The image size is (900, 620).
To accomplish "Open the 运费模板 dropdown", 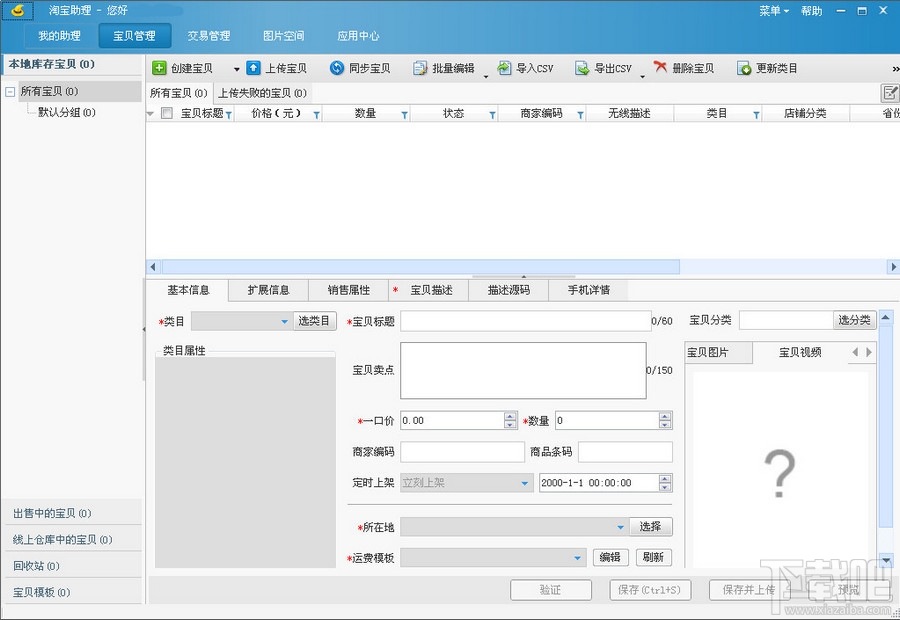I will pos(492,557).
